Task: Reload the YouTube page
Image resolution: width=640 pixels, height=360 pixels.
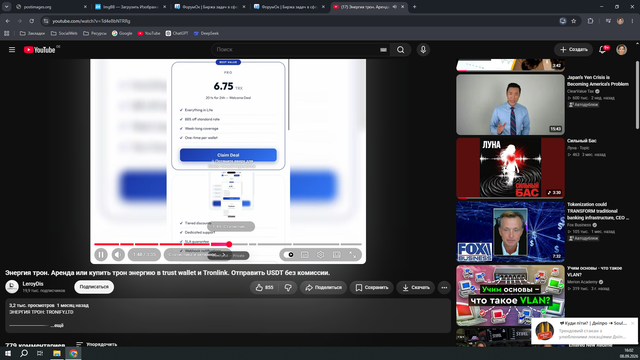Action: coord(31,21)
